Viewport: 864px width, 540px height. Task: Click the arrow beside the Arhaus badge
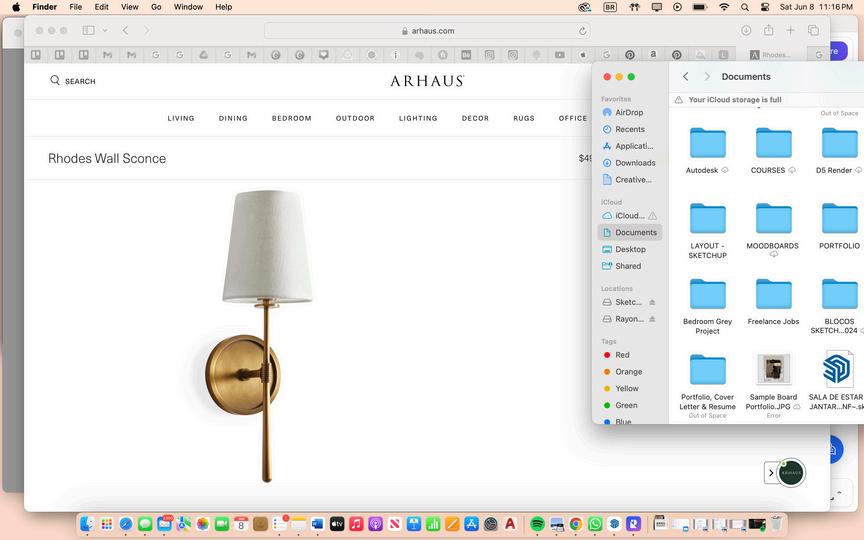[771, 473]
